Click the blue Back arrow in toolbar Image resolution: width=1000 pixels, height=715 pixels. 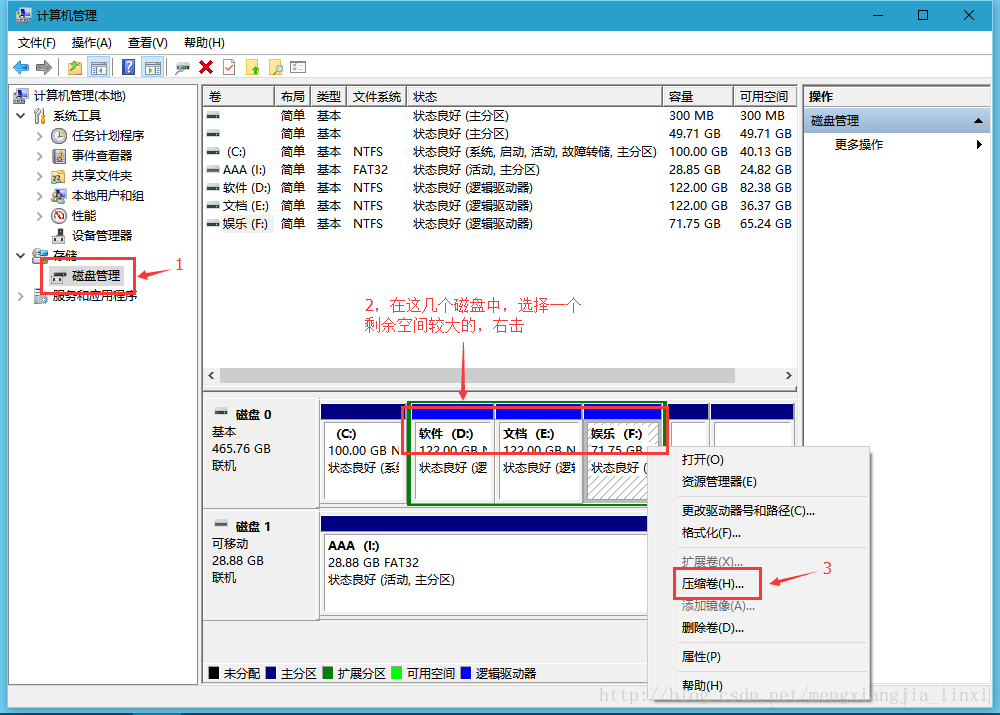[21, 67]
